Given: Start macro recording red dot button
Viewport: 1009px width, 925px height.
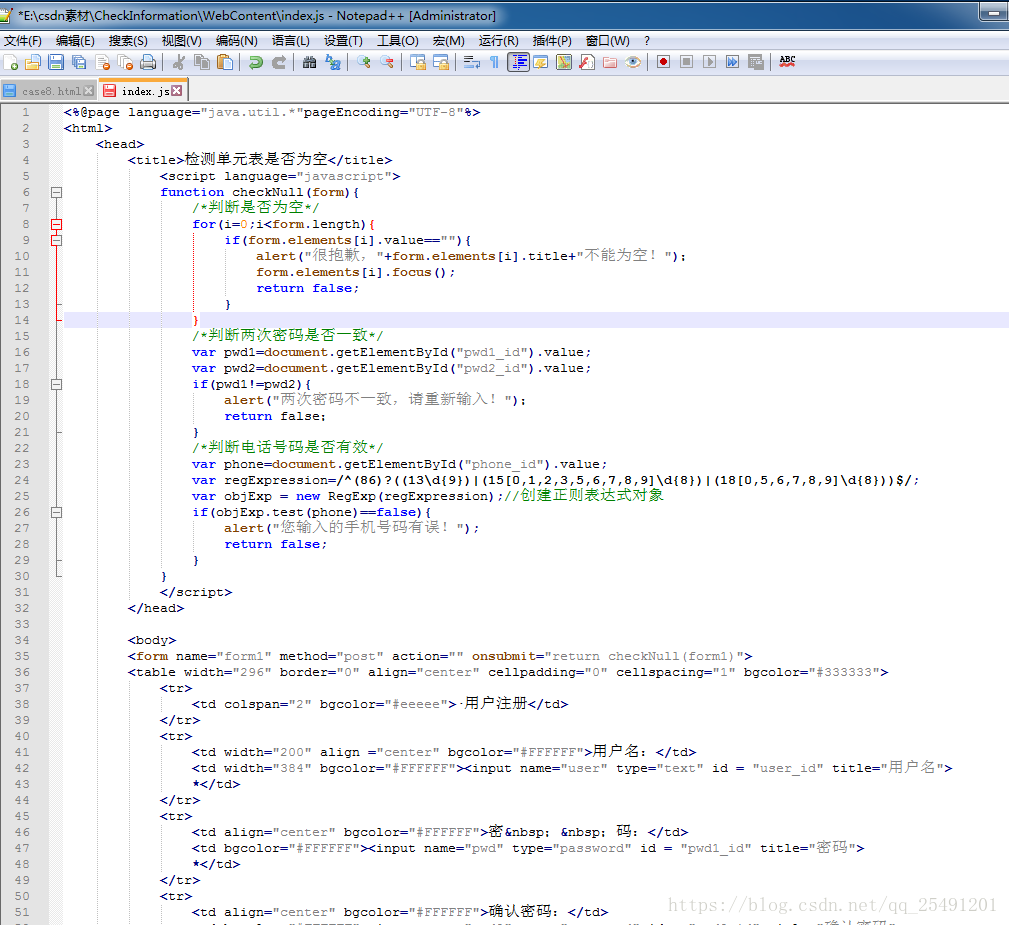Looking at the screenshot, I should 663,62.
